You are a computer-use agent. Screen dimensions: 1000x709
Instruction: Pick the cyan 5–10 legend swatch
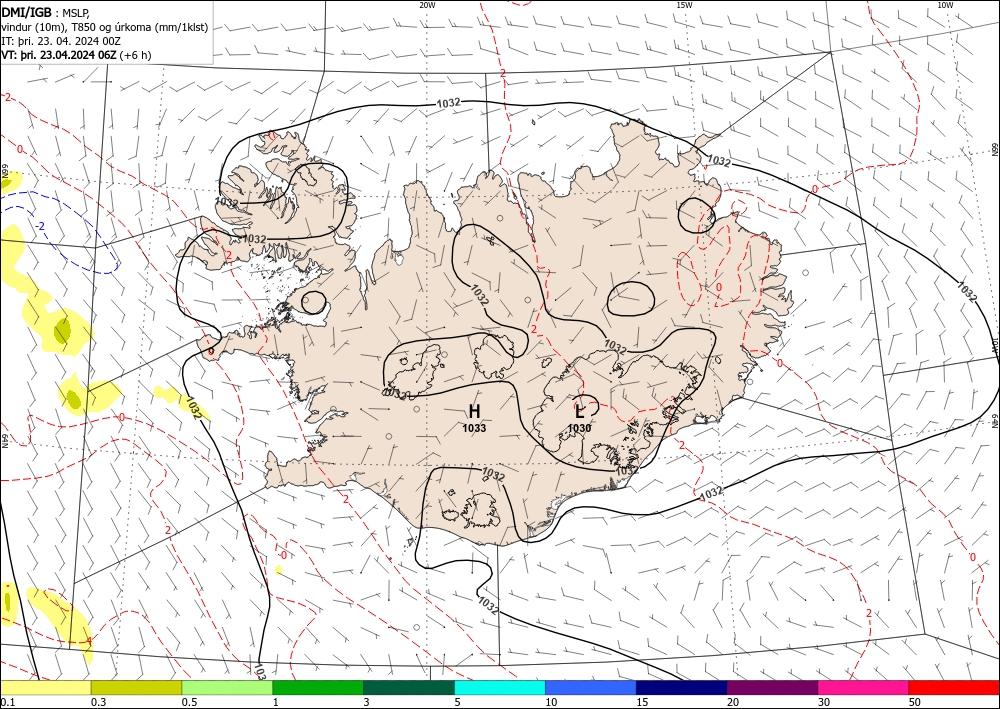(500, 687)
